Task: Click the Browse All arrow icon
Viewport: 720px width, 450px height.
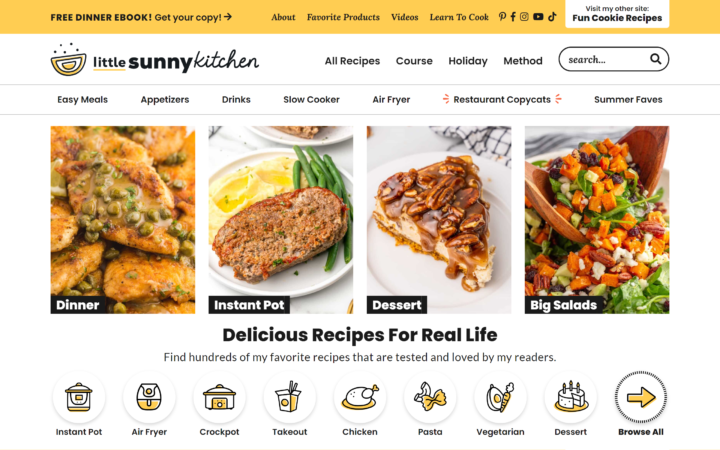Action: [x=641, y=397]
